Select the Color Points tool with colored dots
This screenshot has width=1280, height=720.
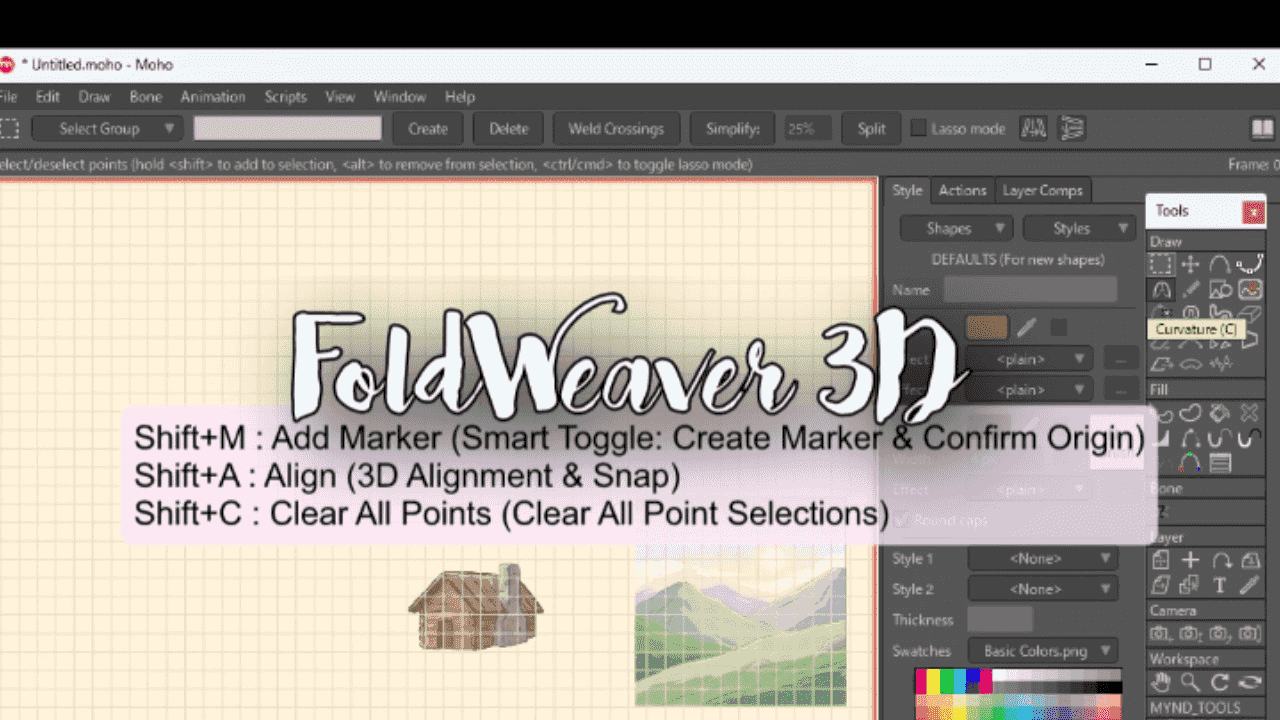tap(1190, 463)
